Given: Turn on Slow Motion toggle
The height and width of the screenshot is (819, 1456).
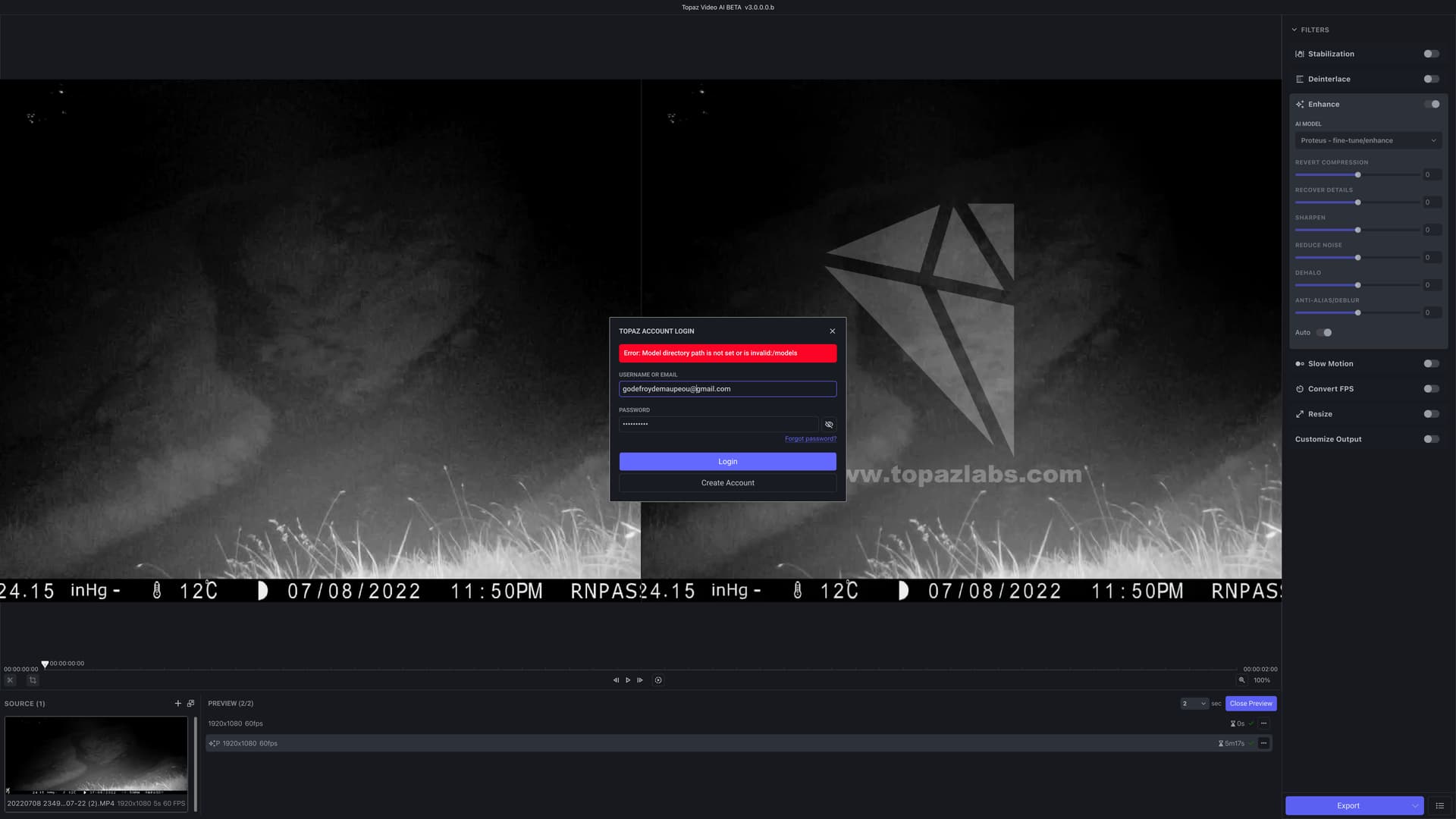Looking at the screenshot, I should click(x=1431, y=364).
